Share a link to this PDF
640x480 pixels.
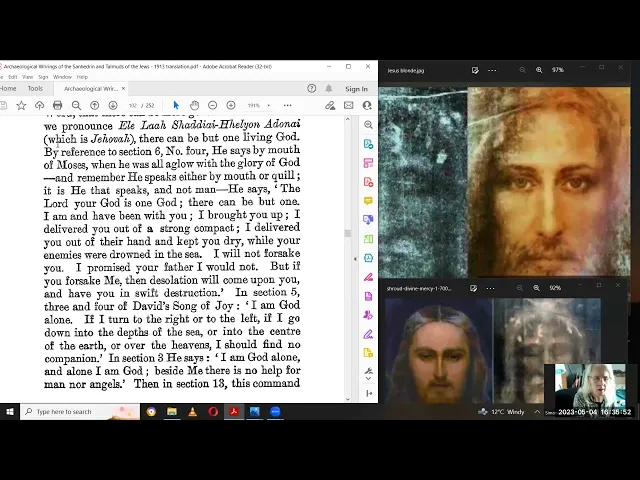click(330, 106)
